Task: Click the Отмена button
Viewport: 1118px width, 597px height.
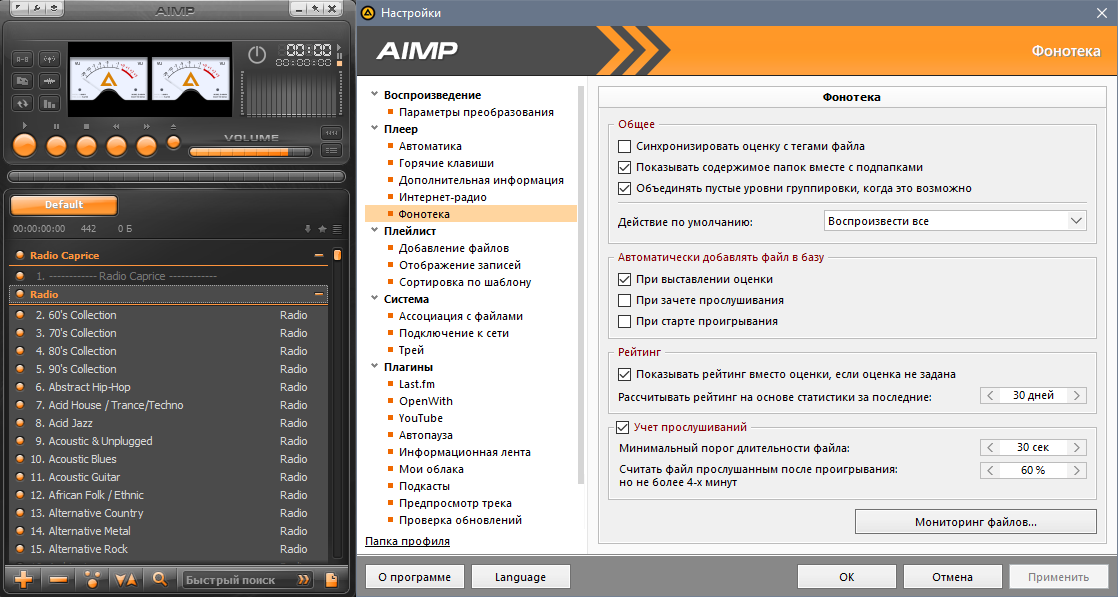Action: pos(952,577)
